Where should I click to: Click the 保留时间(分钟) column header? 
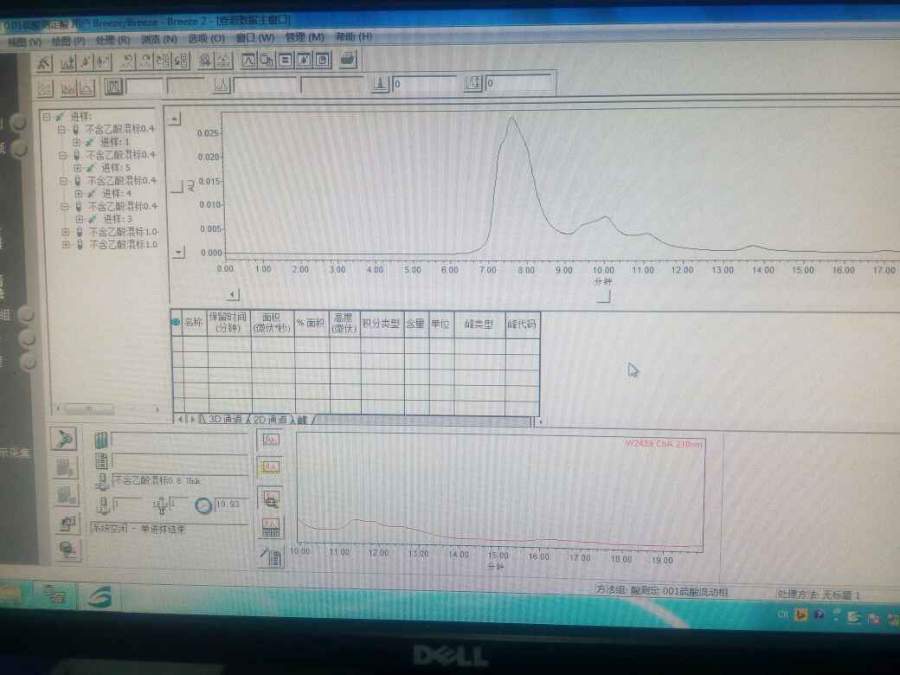point(228,323)
